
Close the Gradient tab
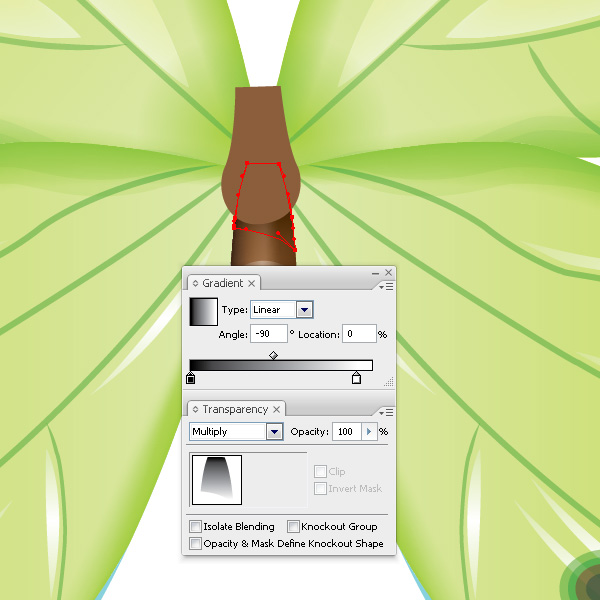point(251,283)
